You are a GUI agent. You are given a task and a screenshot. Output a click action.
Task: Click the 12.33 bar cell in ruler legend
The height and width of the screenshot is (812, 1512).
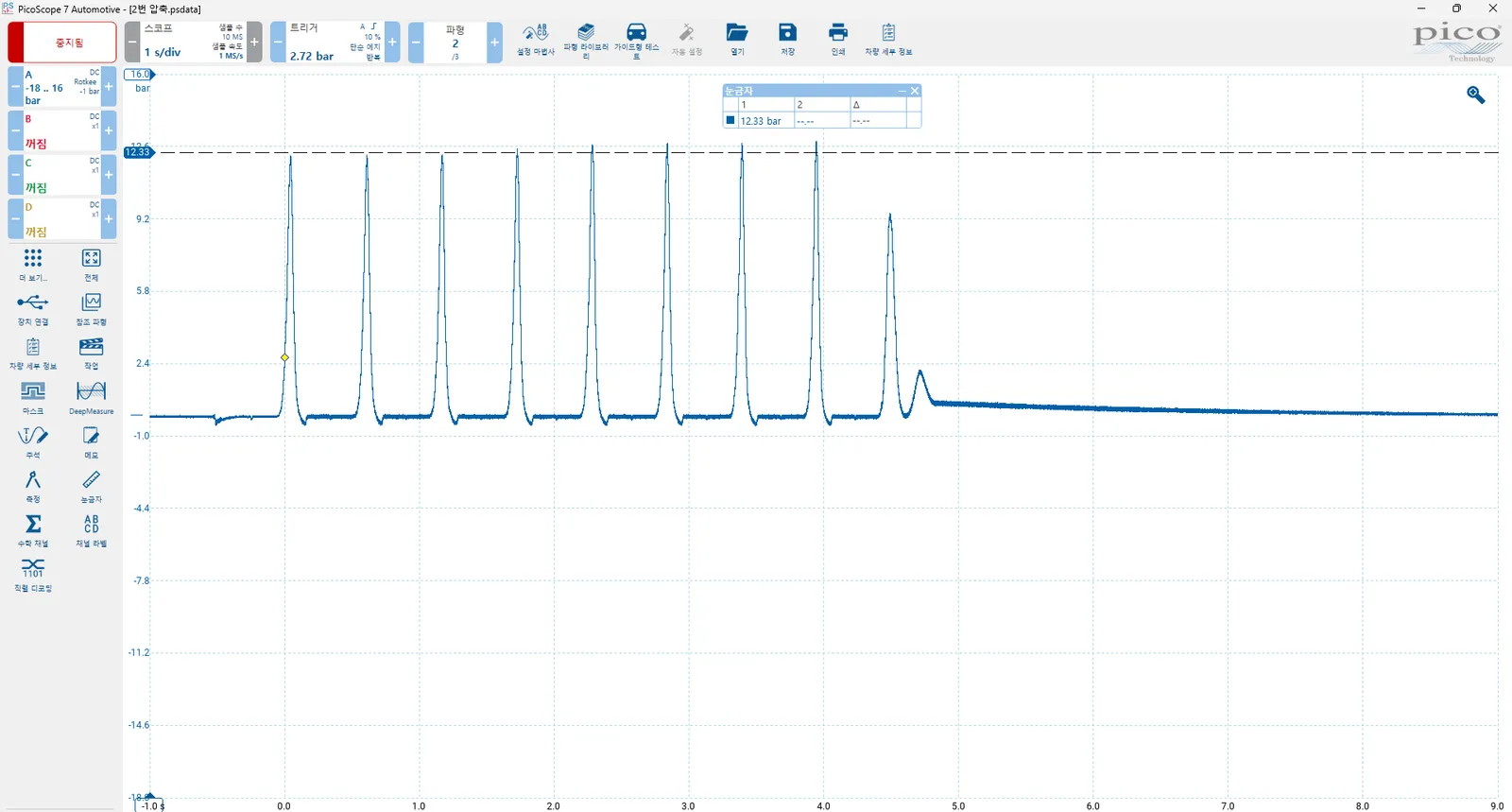[765, 121]
